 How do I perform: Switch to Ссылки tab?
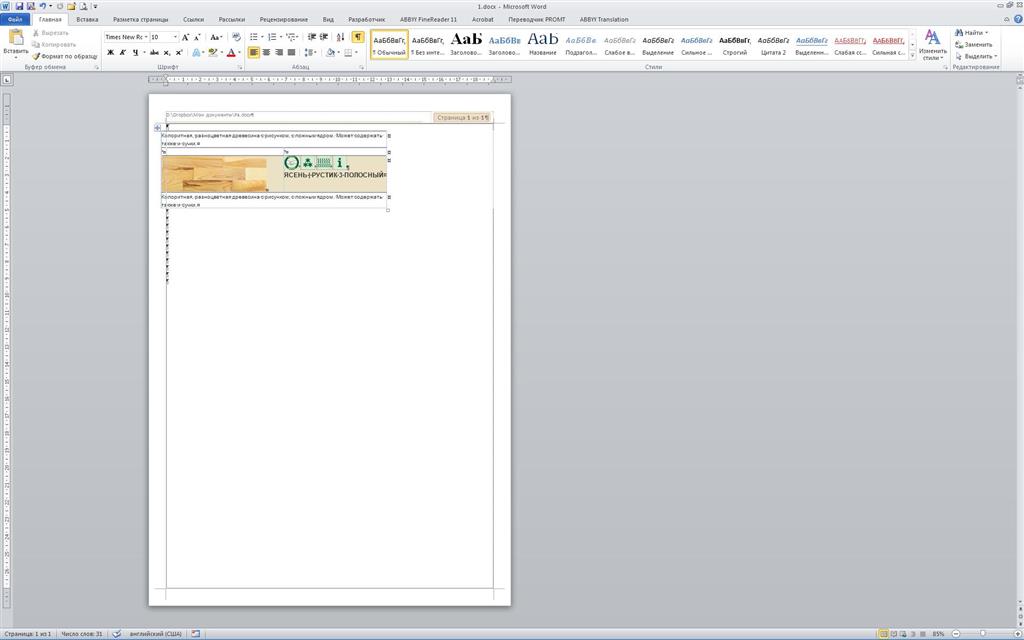click(193, 20)
